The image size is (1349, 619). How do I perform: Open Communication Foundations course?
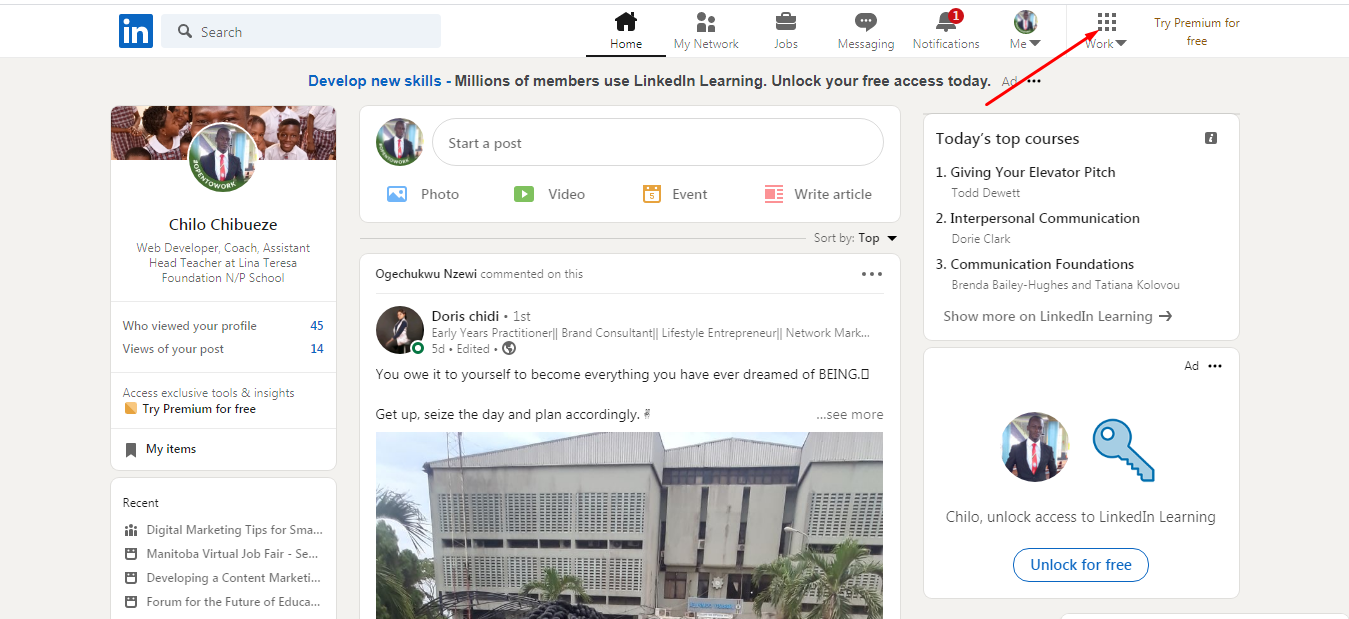tap(1042, 264)
